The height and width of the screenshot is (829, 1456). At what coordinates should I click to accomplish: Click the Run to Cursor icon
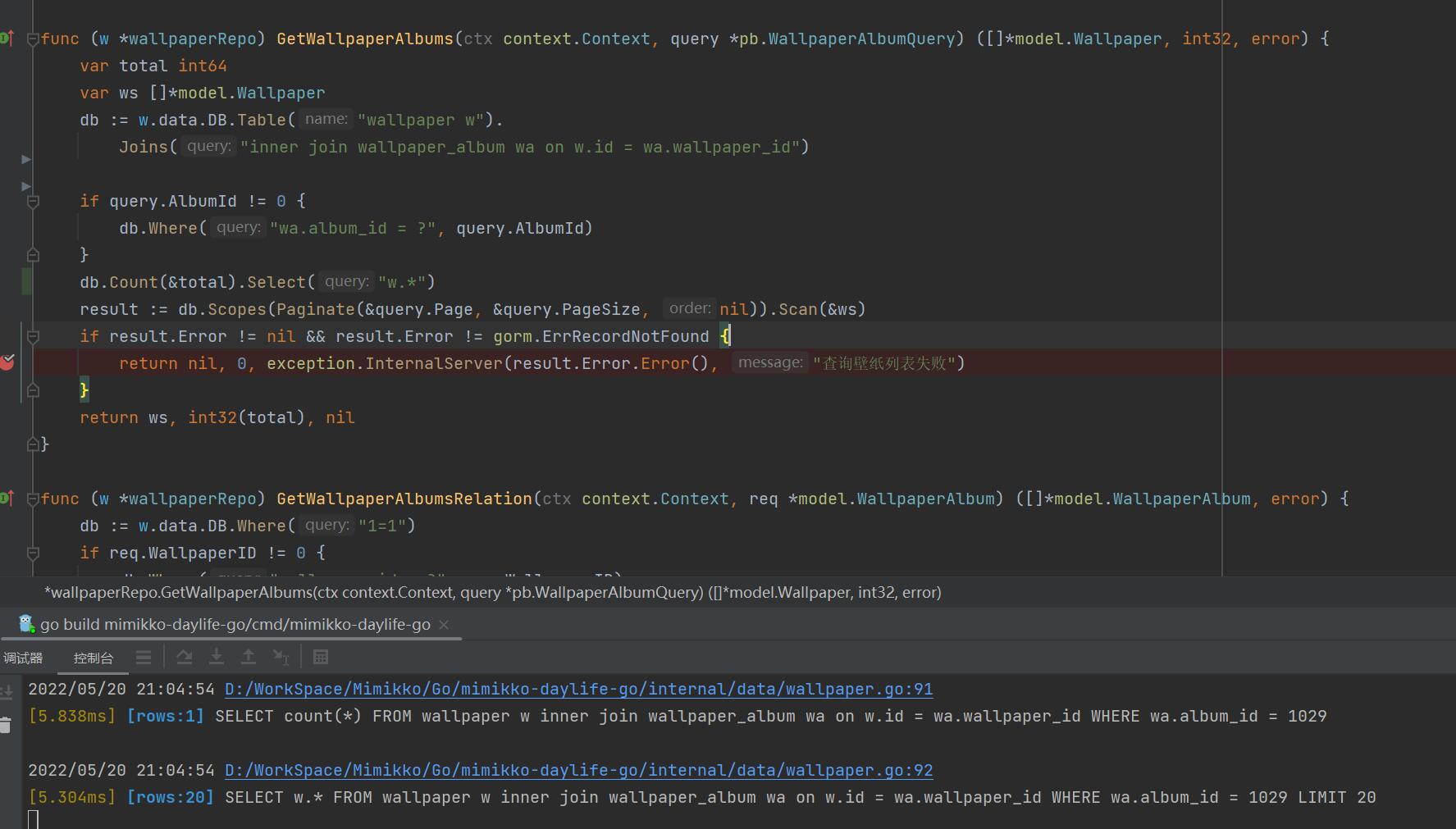pyautogui.click(x=281, y=657)
